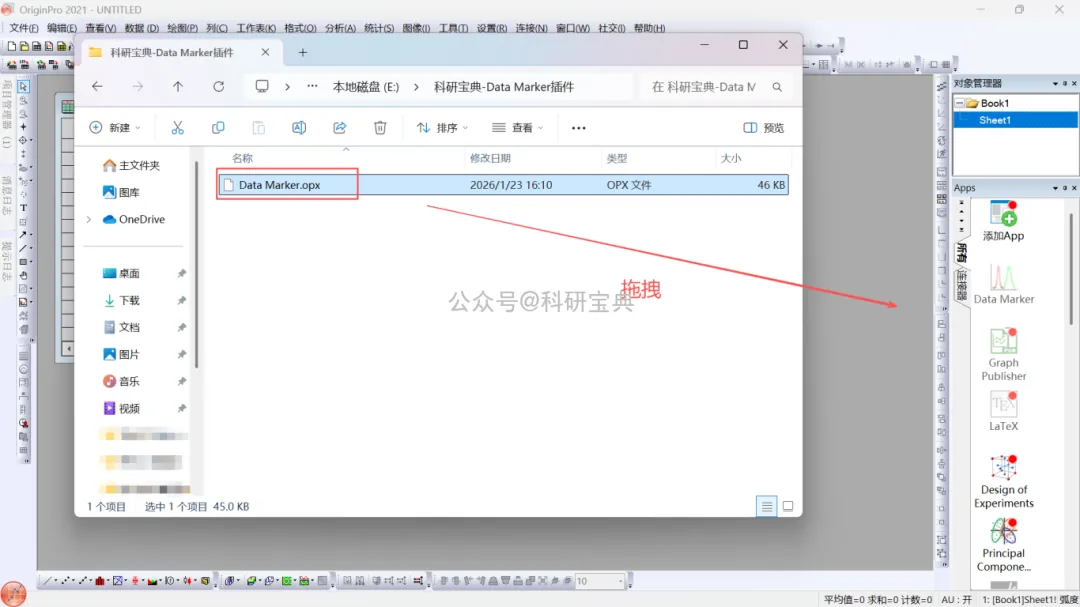Open 桌面 in navigation pane

121,274
